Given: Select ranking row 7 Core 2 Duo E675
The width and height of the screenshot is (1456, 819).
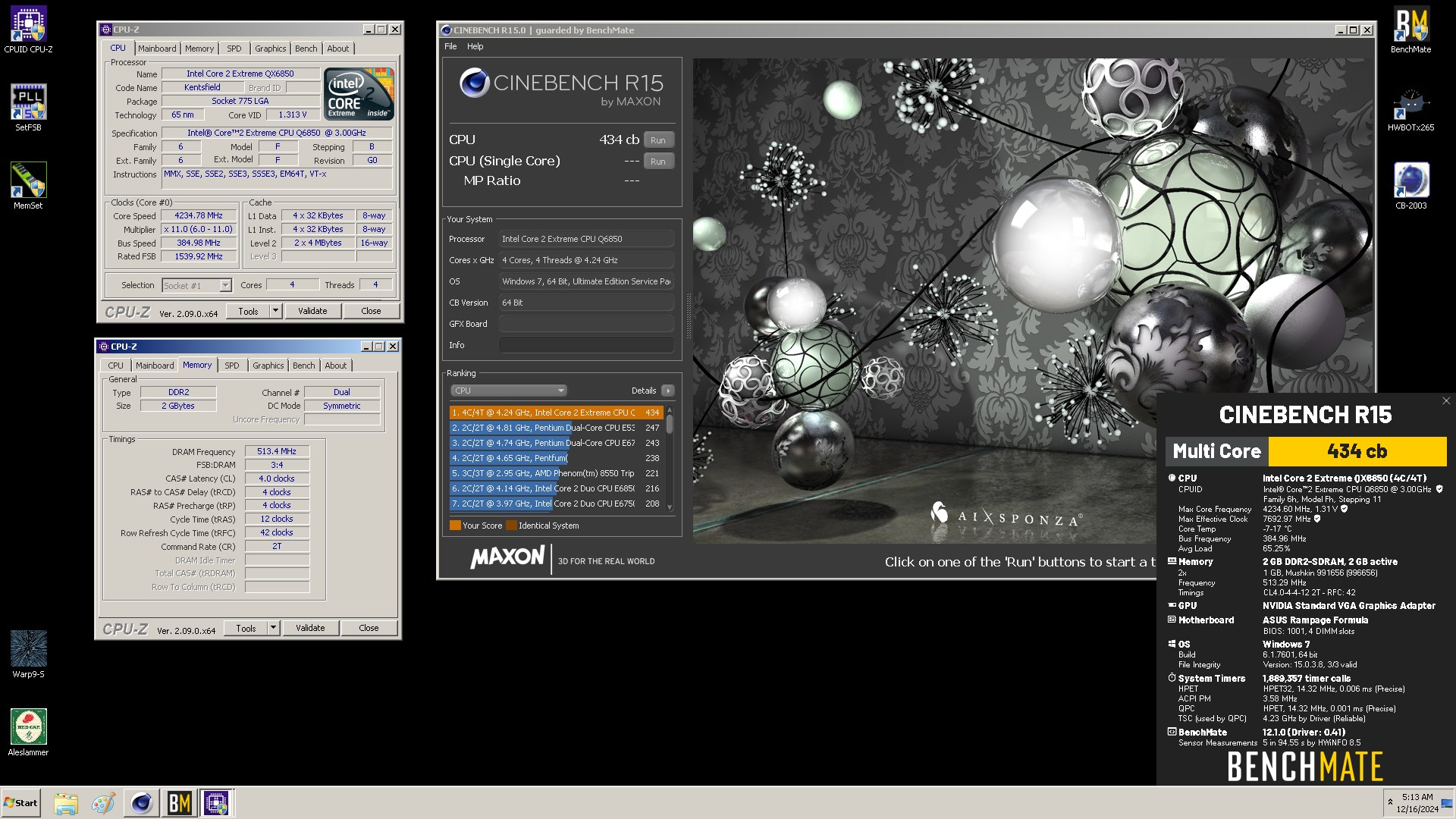Looking at the screenshot, I should [x=557, y=504].
